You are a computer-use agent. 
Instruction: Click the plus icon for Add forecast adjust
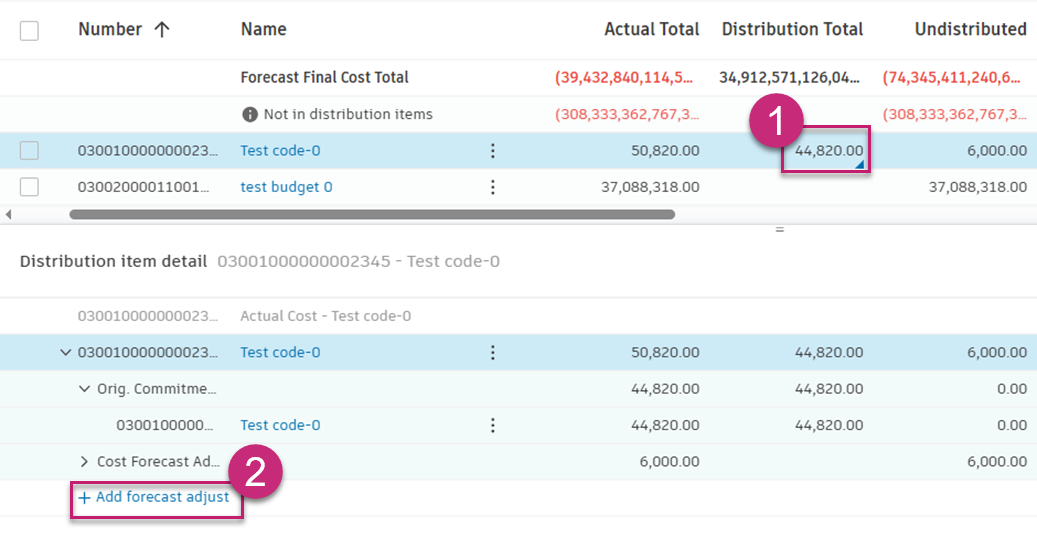point(85,497)
